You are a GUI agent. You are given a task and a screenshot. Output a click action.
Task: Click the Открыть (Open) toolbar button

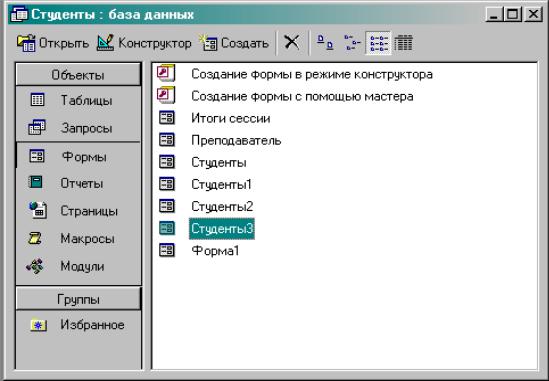tap(53, 43)
